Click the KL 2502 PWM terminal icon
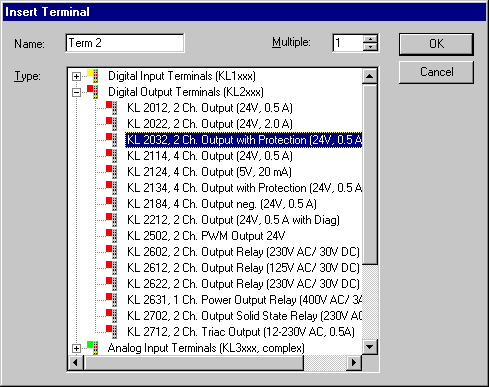Viewport: 489px width, 387px height. click(112, 236)
